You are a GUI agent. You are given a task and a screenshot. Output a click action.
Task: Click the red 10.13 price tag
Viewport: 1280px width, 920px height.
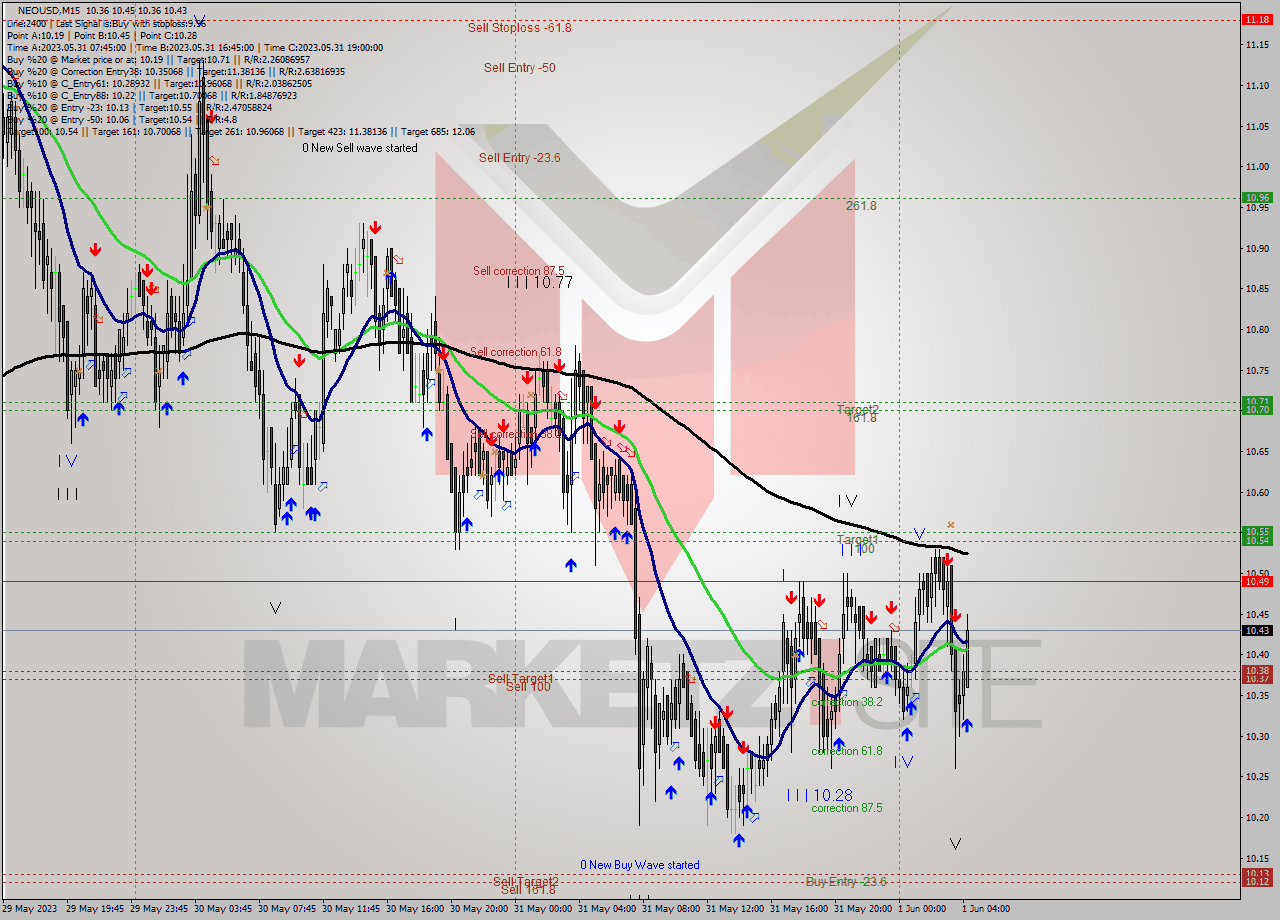[x=1256, y=873]
